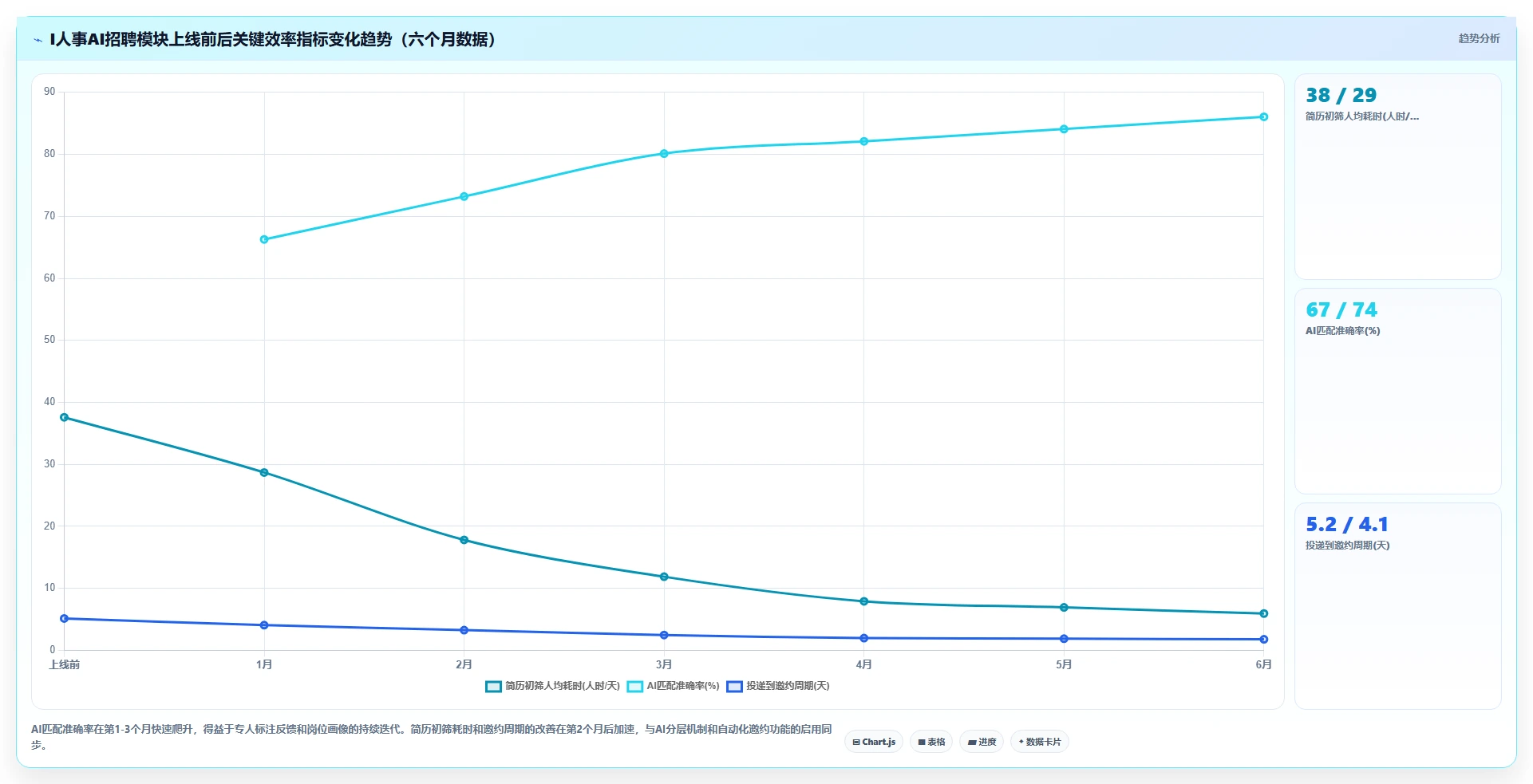Screen dimensions: 1533x784
Task: Click the 投递到邀约周期(天) KPI card caption
Action: (x=1347, y=546)
